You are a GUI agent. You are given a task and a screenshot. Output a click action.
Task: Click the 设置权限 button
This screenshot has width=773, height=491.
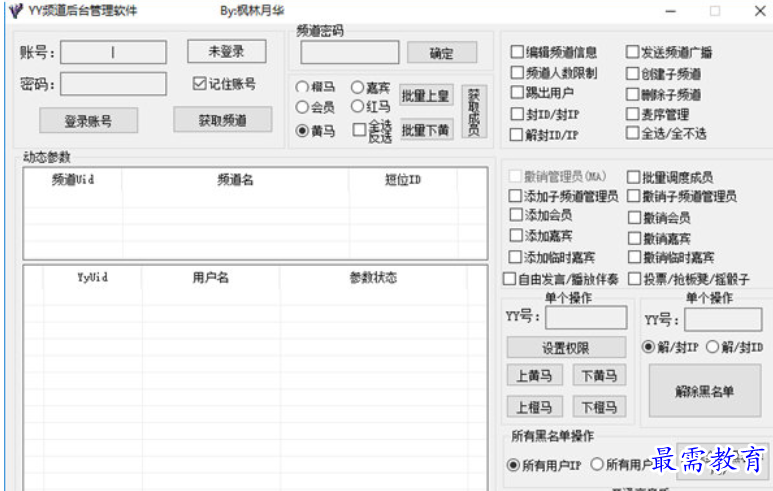click(566, 348)
